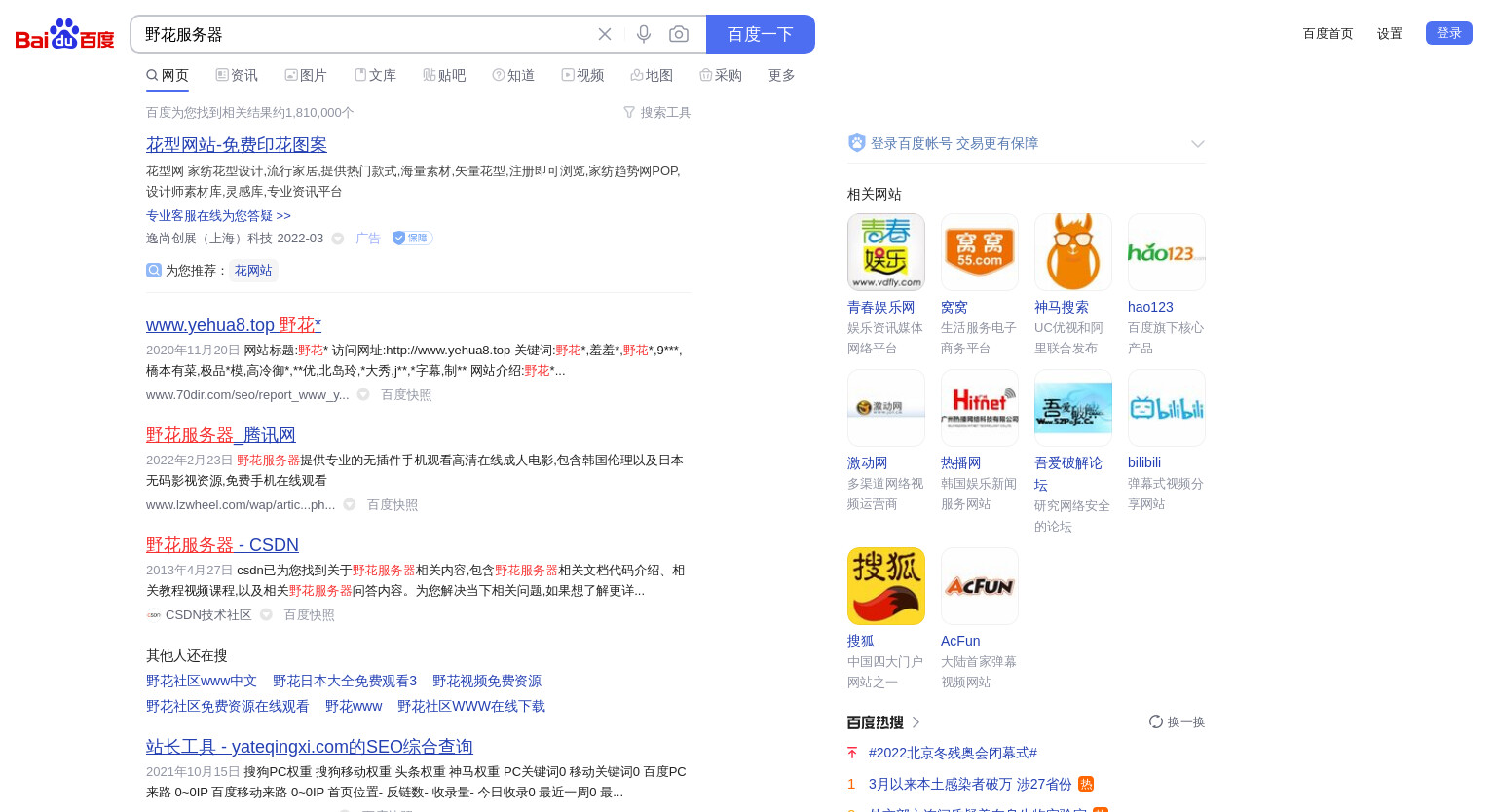Expand dropdown arrow next to 逸尚创展 2022-03
The image size is (1496, 812).
click(338, 239)
